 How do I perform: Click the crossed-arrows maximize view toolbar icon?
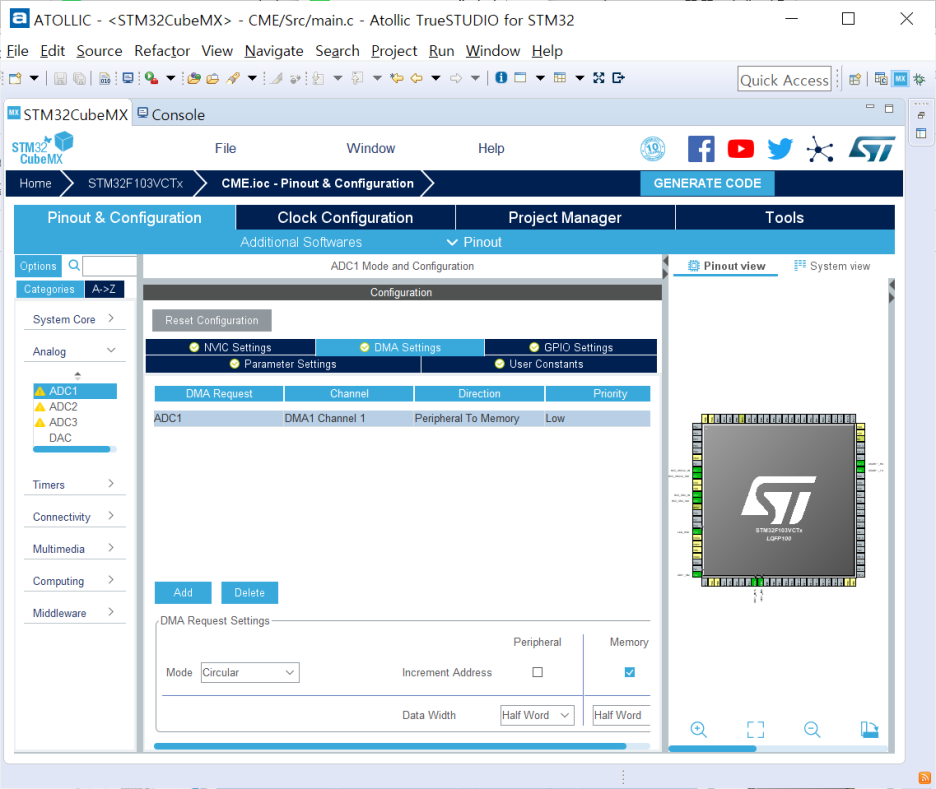599,78
